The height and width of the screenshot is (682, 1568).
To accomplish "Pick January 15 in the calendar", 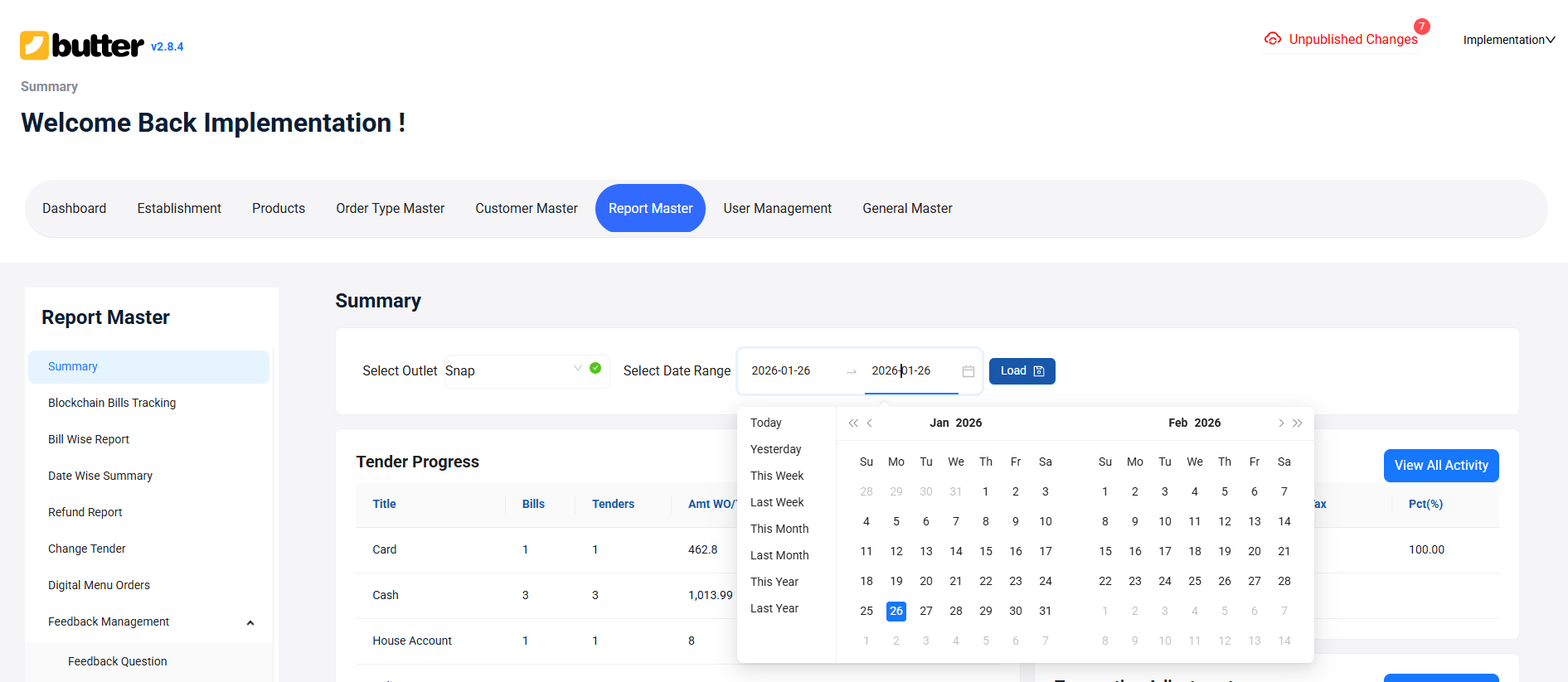I will 985,552.
